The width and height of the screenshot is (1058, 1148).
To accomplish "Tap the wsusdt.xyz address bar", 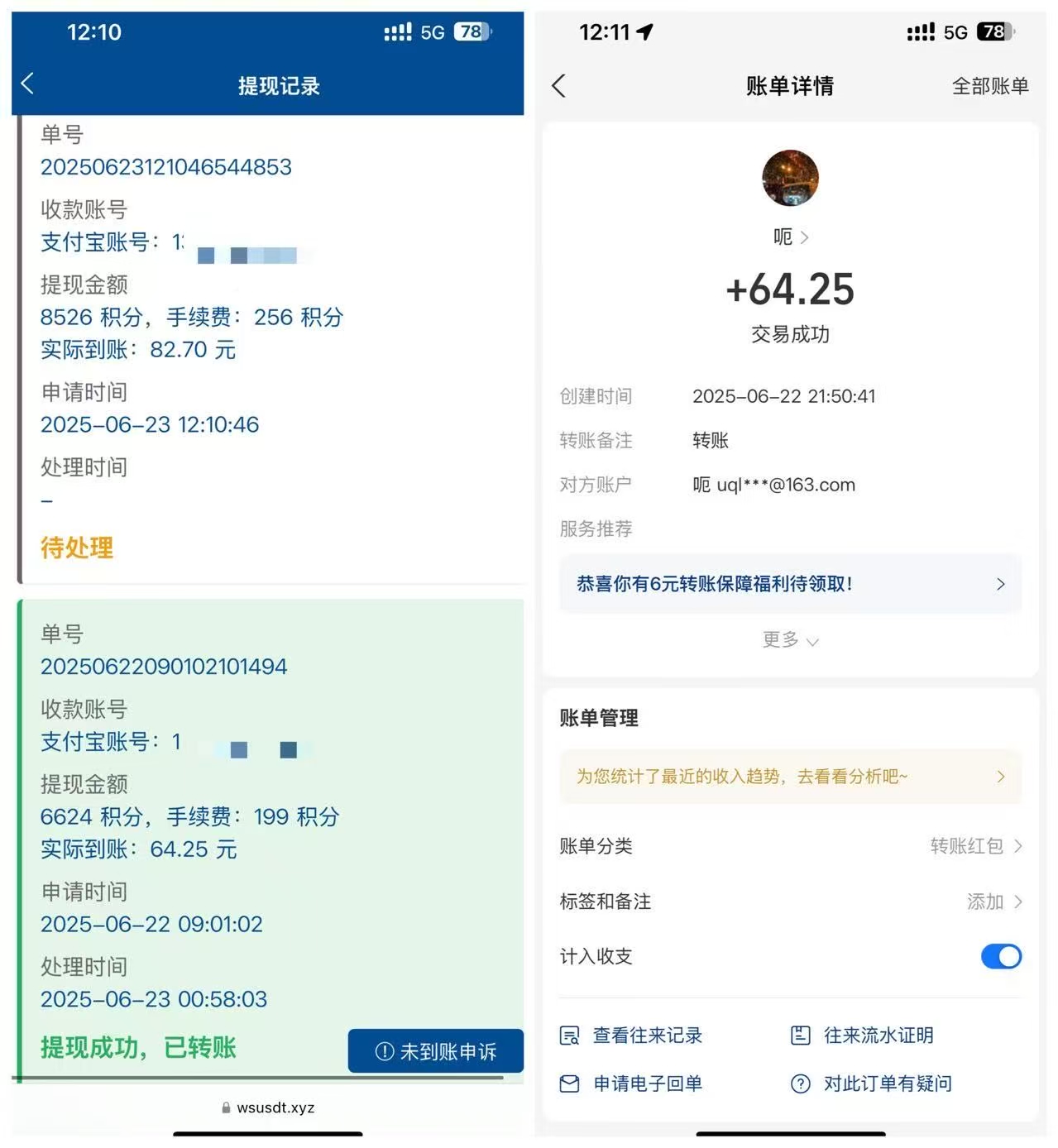I will (x=268, y=1107).
